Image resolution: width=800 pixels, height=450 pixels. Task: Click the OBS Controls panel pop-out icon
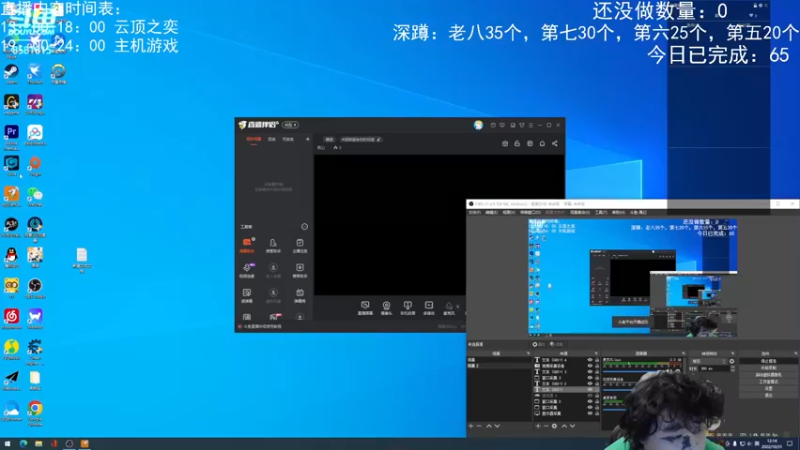[x=795, y=353]
